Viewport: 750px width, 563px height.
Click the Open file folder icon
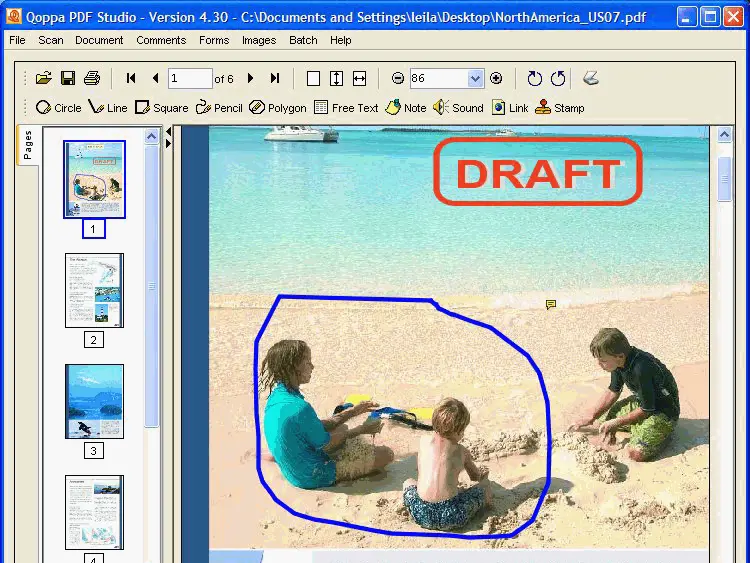point(44,78)
